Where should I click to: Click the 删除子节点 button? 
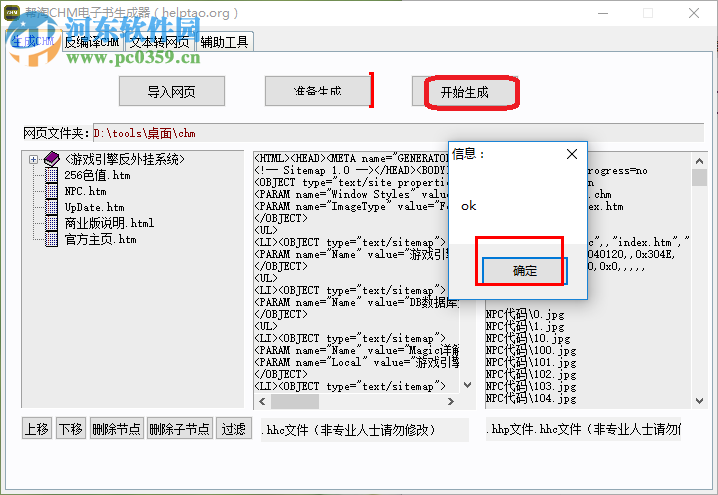click(180, 429)
